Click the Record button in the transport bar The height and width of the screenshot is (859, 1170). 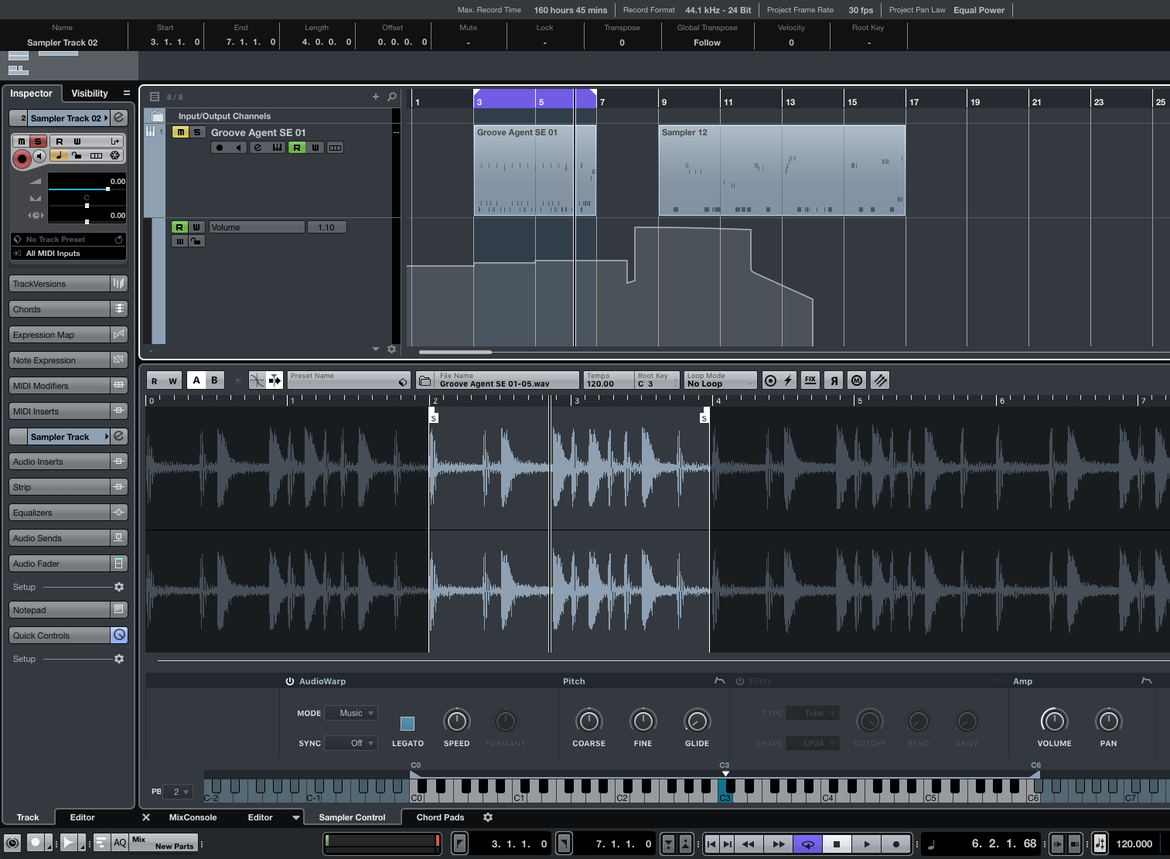895,844
